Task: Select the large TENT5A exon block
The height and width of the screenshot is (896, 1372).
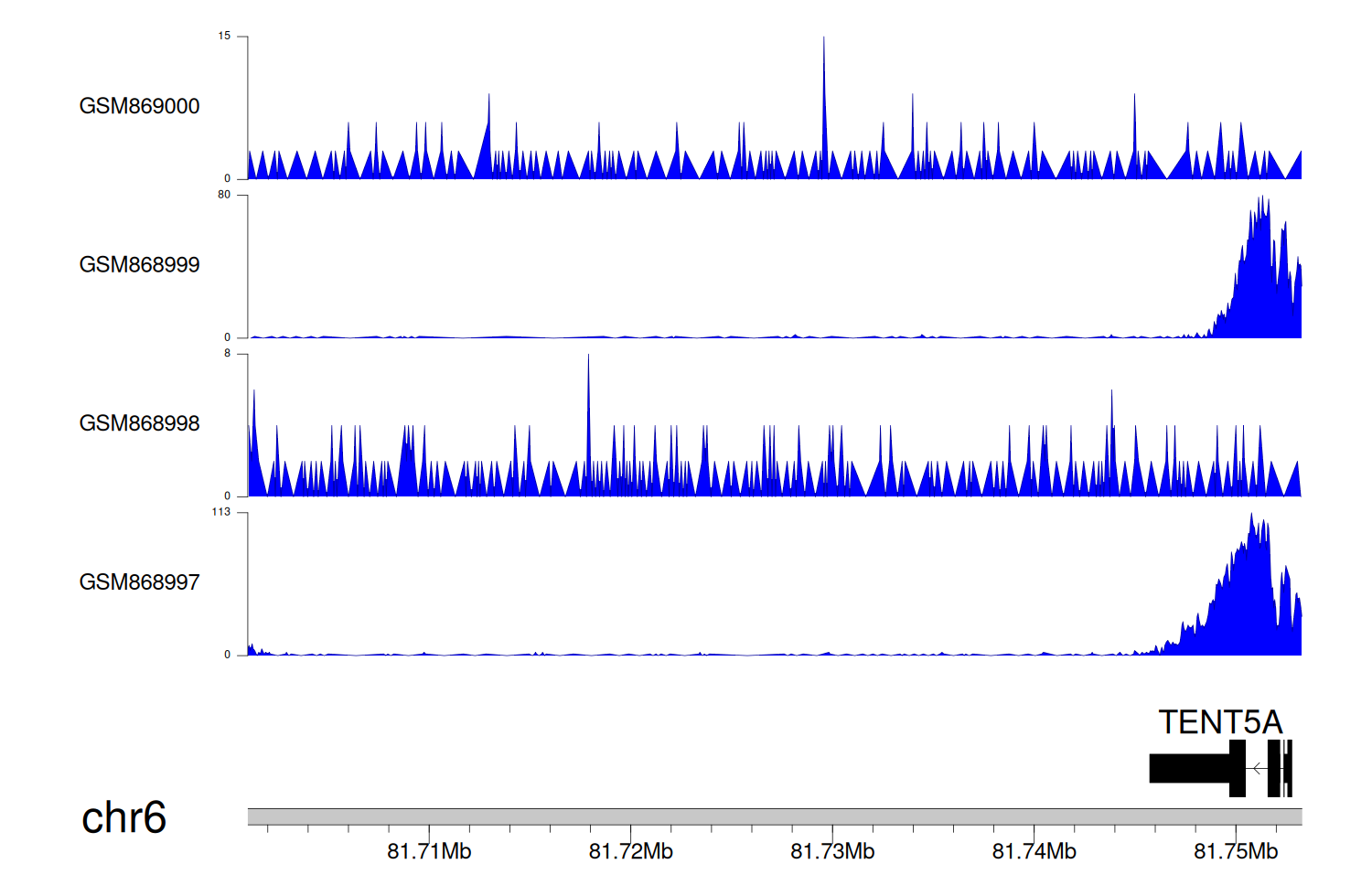Action: tap(1189, 769)
